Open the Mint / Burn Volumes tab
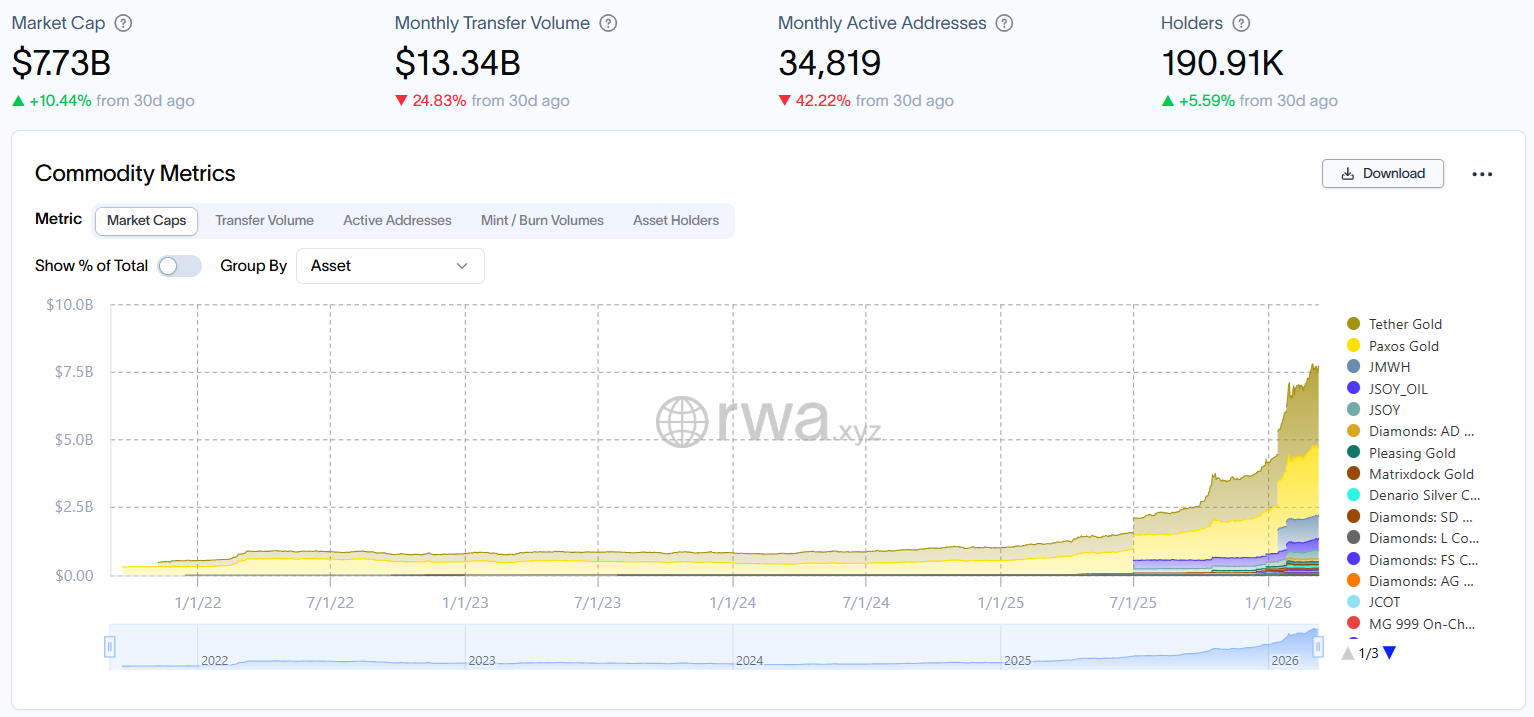Viewport: 1534px width, 717px height. pyautogui.click(x=542, y=221)
